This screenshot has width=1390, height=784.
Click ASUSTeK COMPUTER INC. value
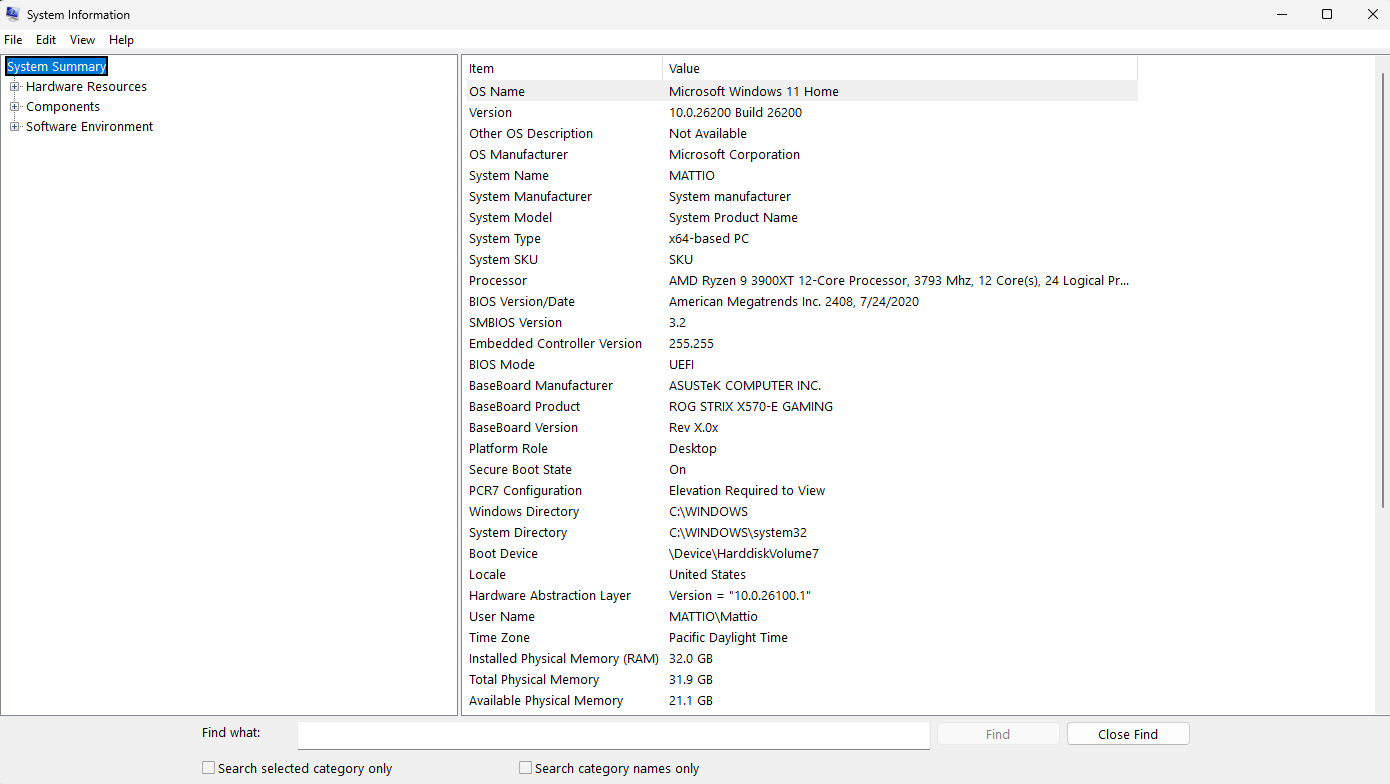(x=745, y=386)
